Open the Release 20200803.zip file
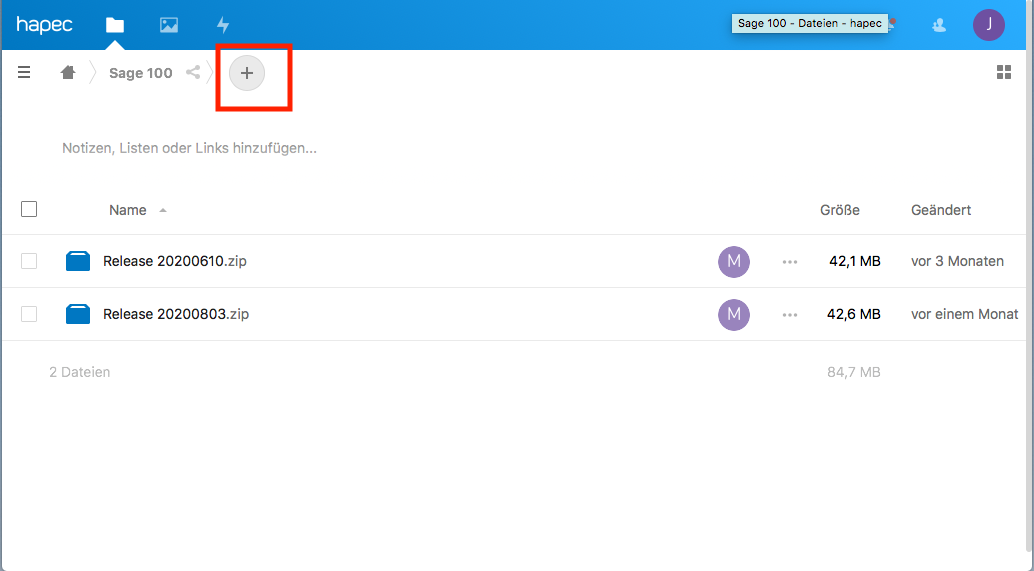 click(x=176, y=314)
